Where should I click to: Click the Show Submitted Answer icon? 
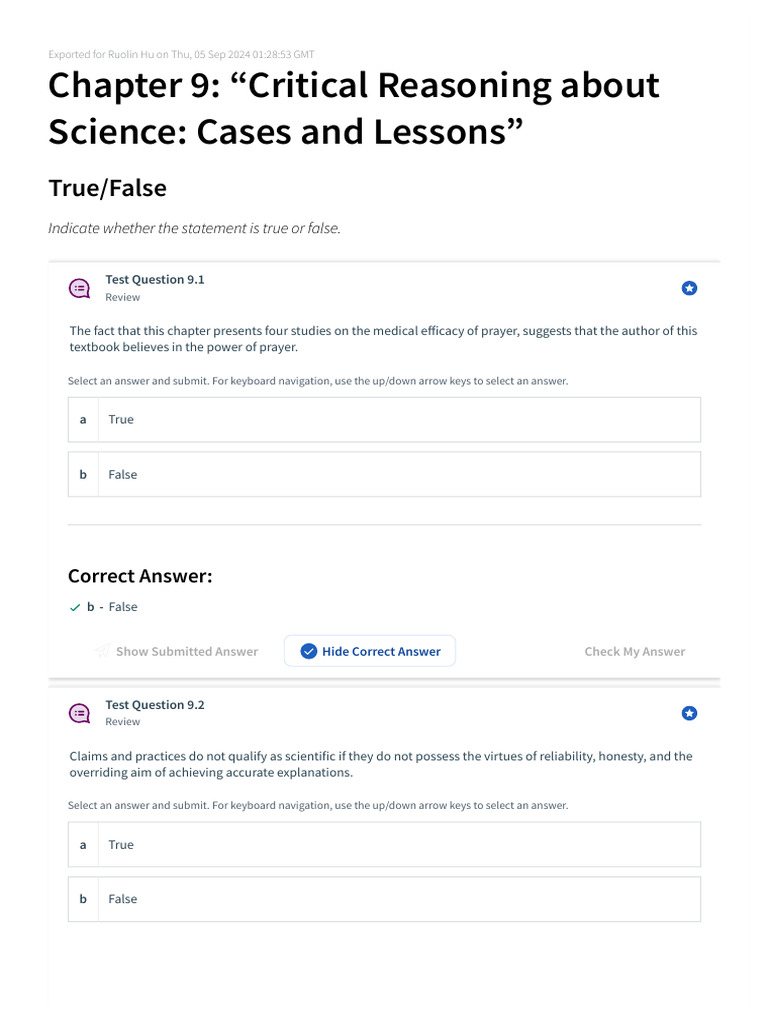tap(102, 652)
